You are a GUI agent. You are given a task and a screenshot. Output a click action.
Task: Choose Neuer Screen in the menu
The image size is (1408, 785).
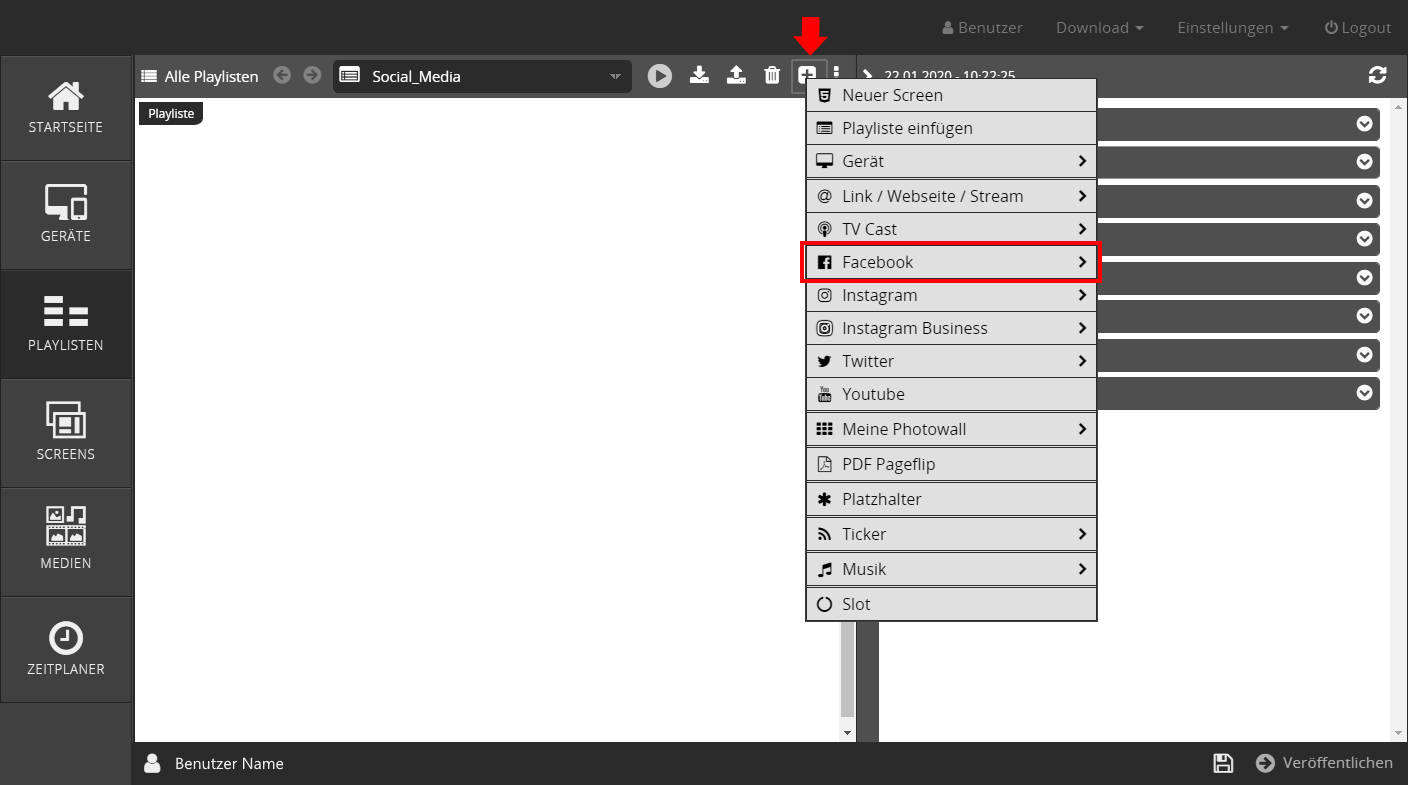[x=951, y=96]
